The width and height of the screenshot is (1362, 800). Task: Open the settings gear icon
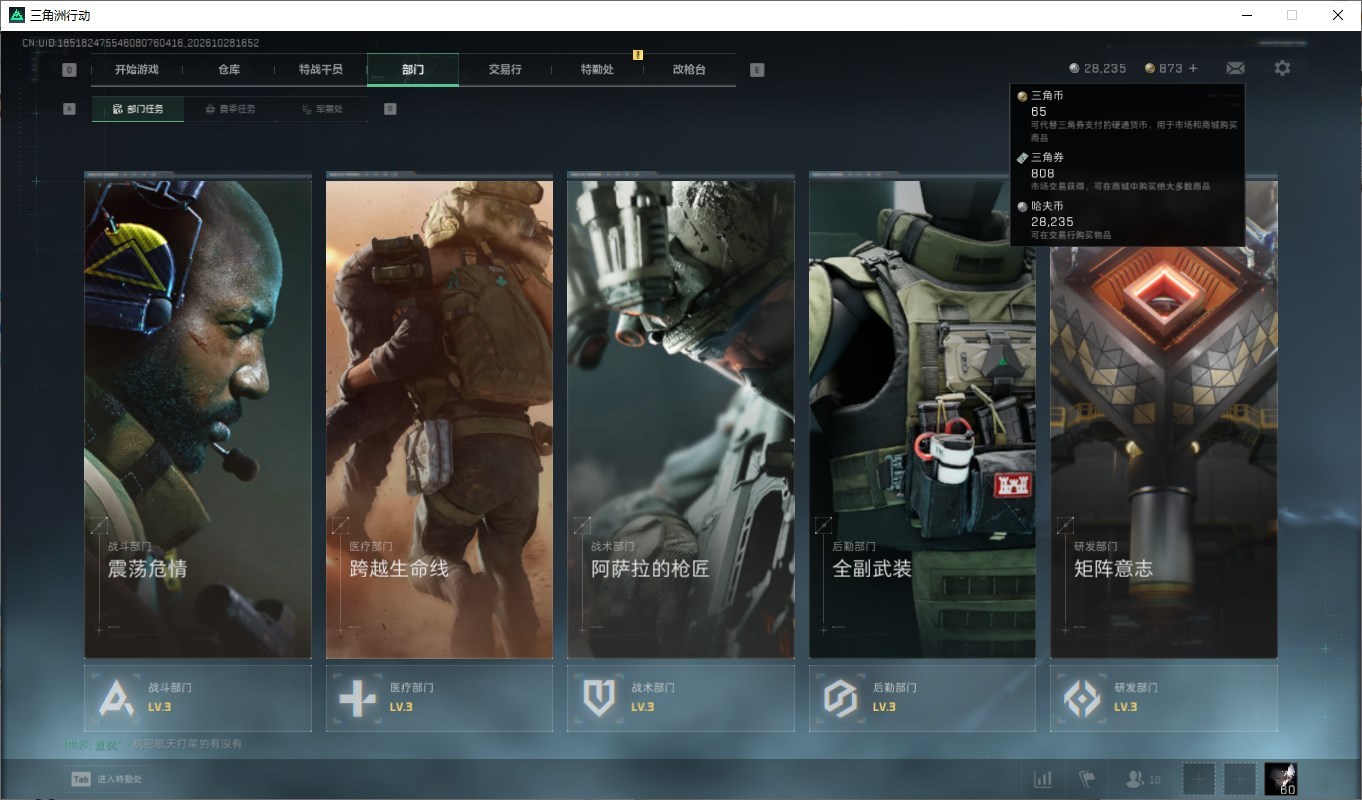tap(1282, 68)
